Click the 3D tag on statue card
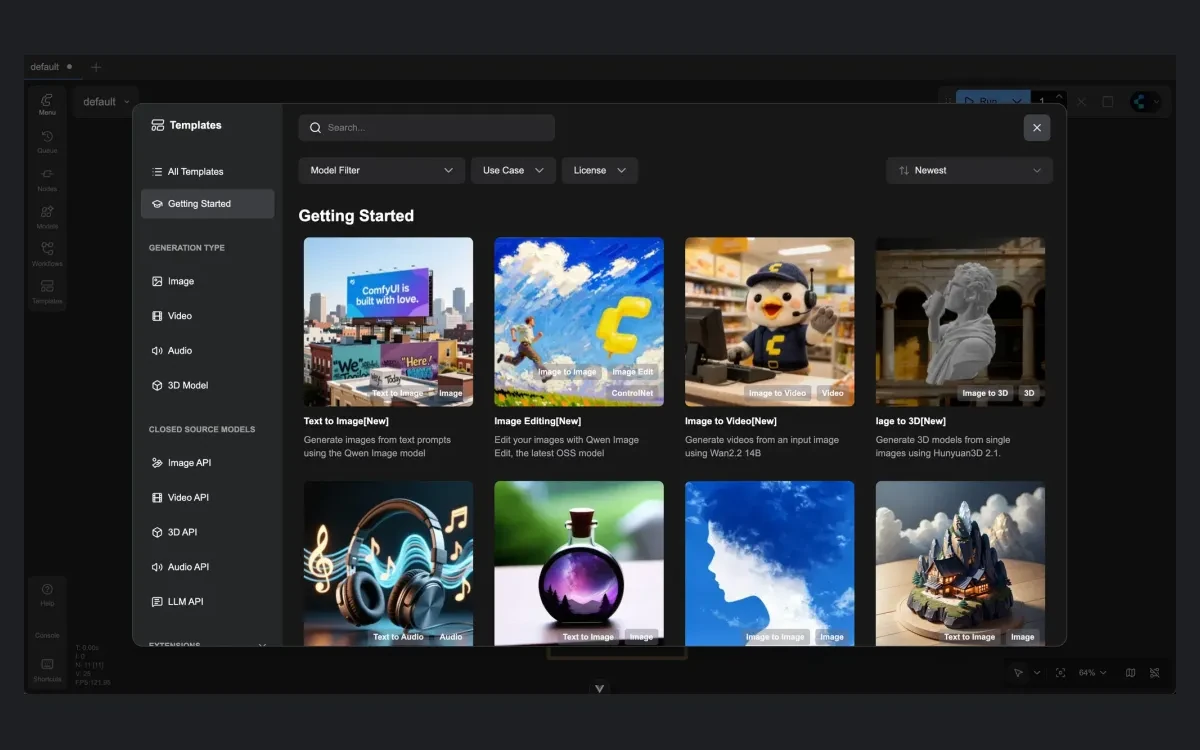The height and width of the screenshot is (750, 1200). click(x=1029, y=393)
